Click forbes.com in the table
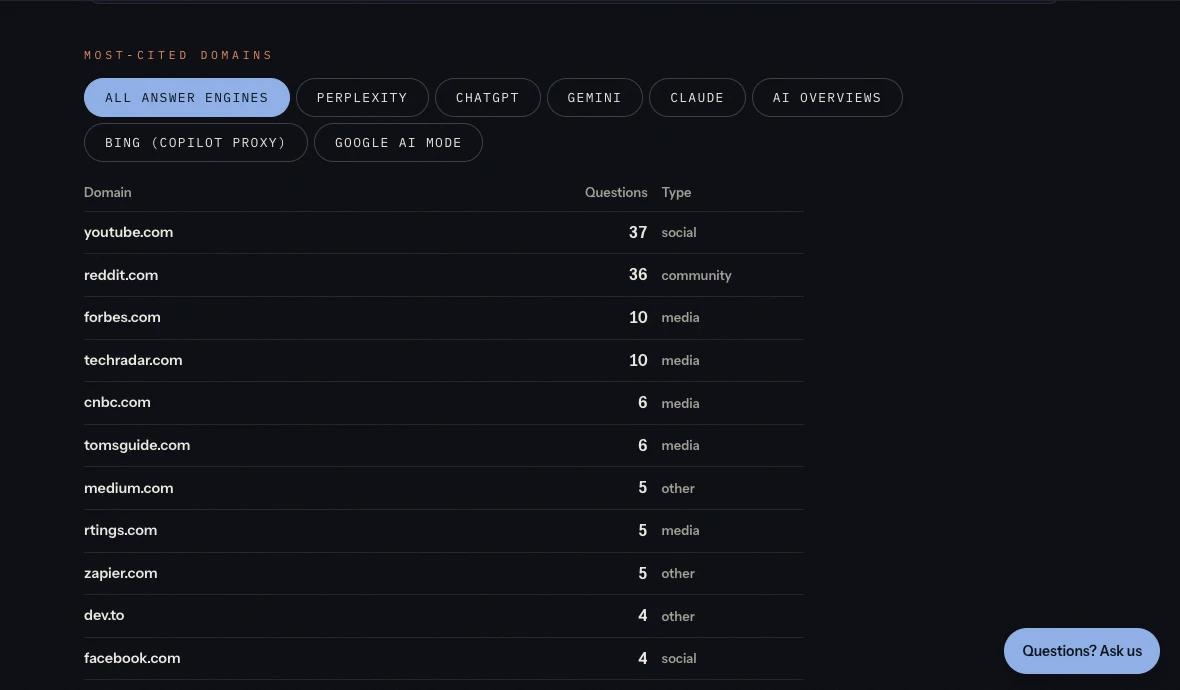This screenshot has height=690, width=1180. pos(122,318)
